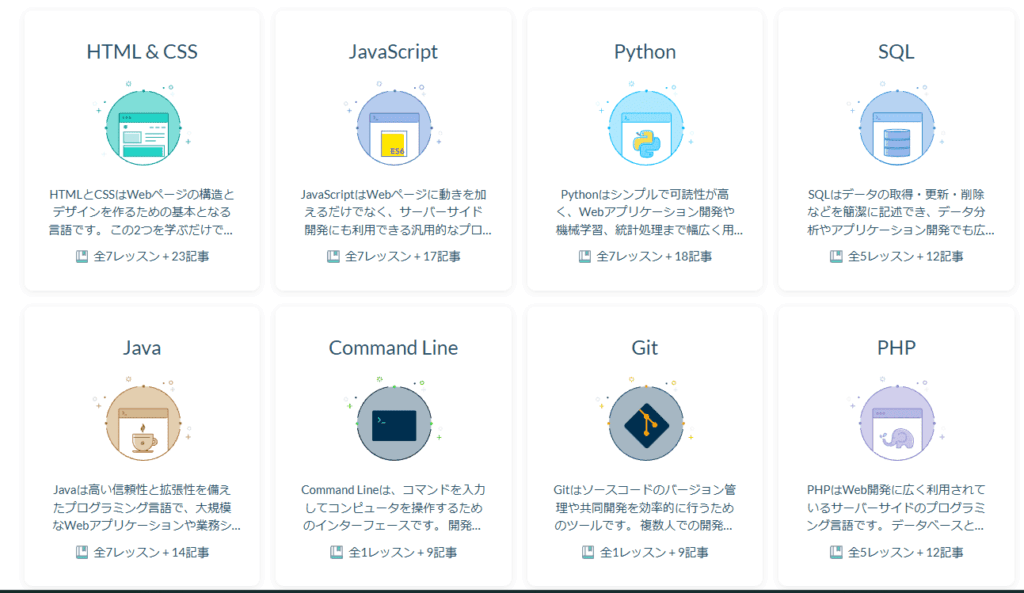Click the teal browser icon on HTML & CSS card
1024x593 pixels.
142,126
